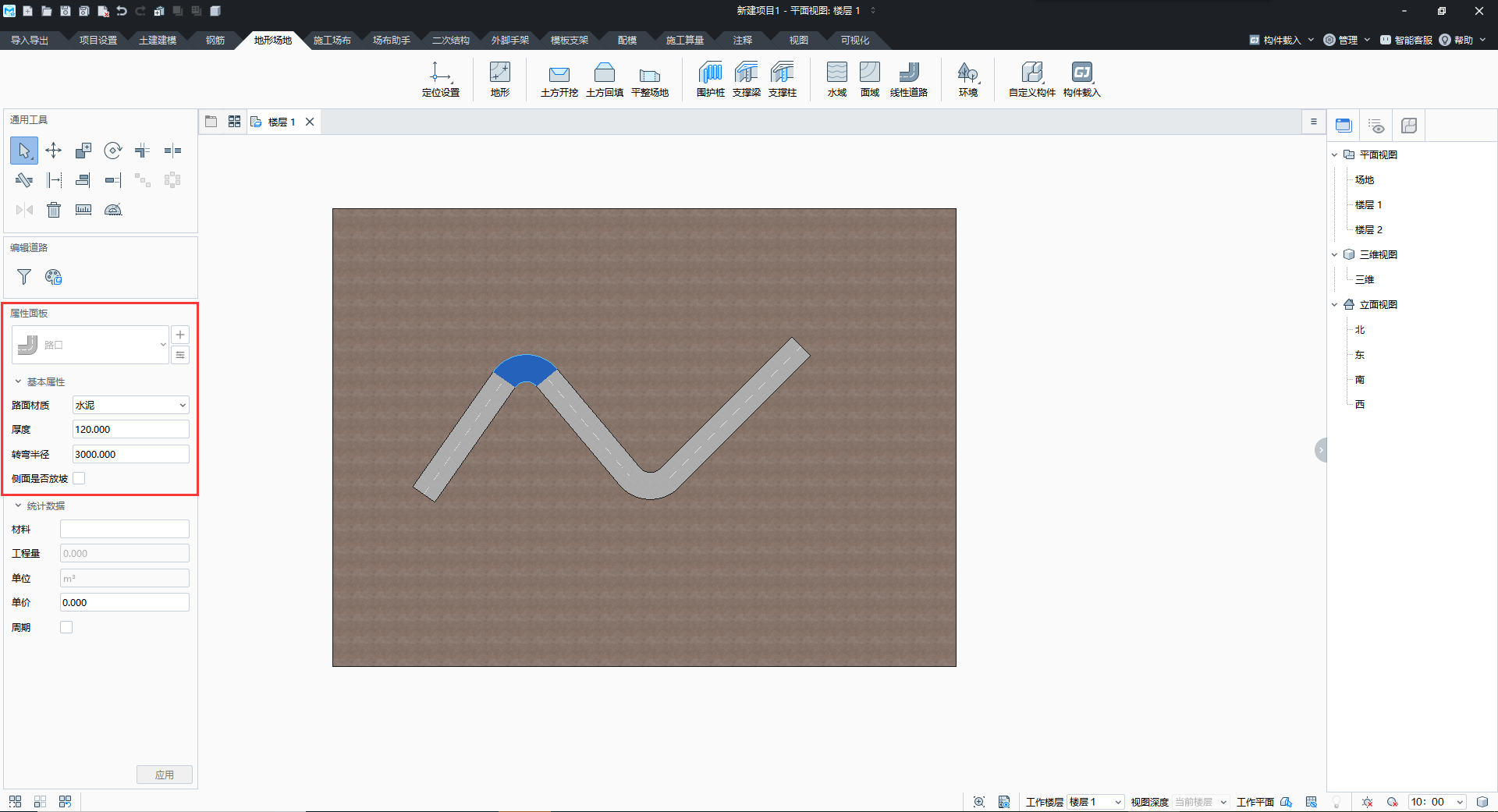
Task: Click the 转弯半径 value field
Action: point(131,454)
